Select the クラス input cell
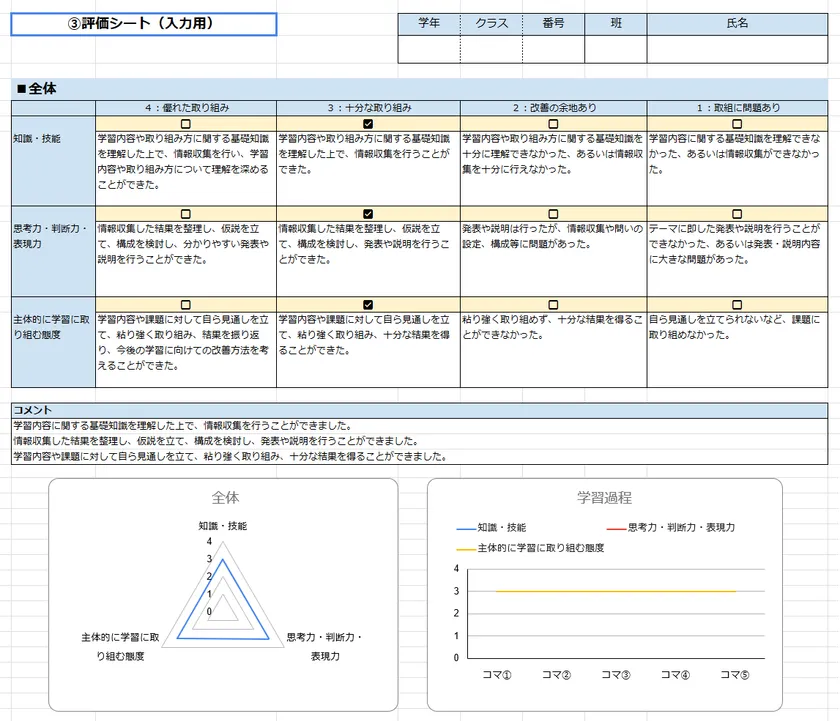This screenshot has height=721, width=840. point(492,44)
